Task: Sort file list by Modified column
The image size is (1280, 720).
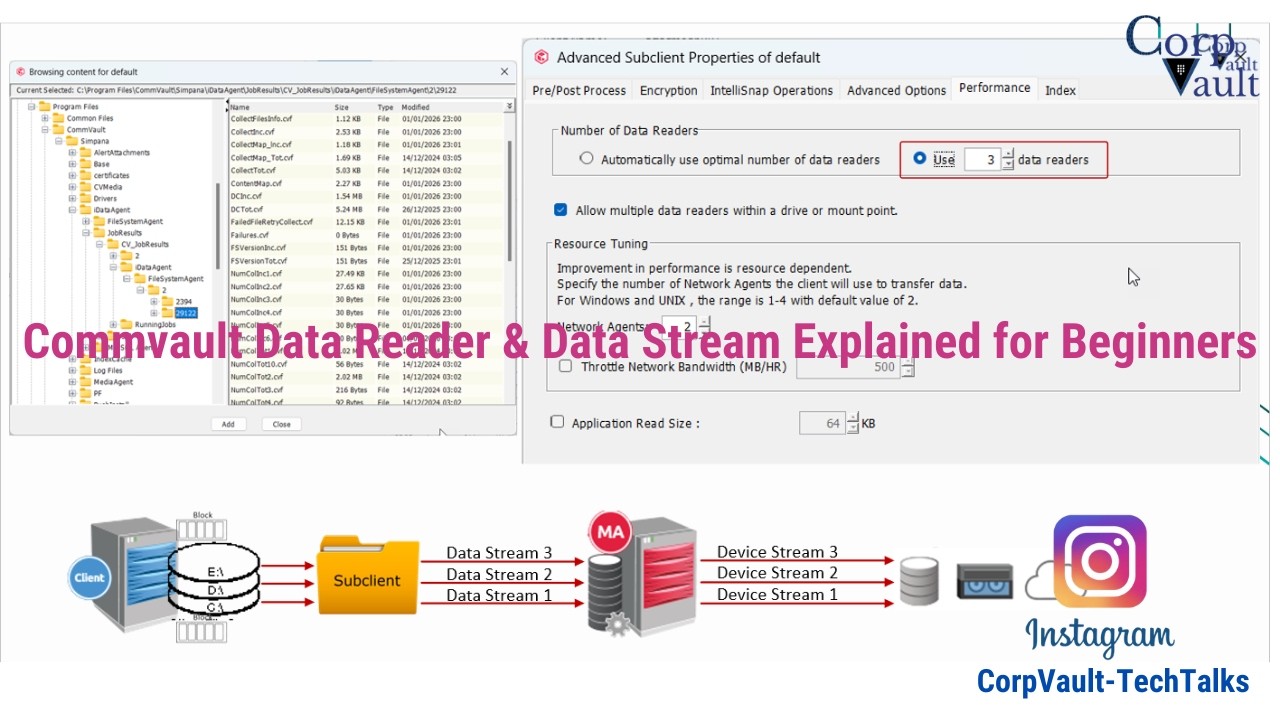Action: (451, 107)
